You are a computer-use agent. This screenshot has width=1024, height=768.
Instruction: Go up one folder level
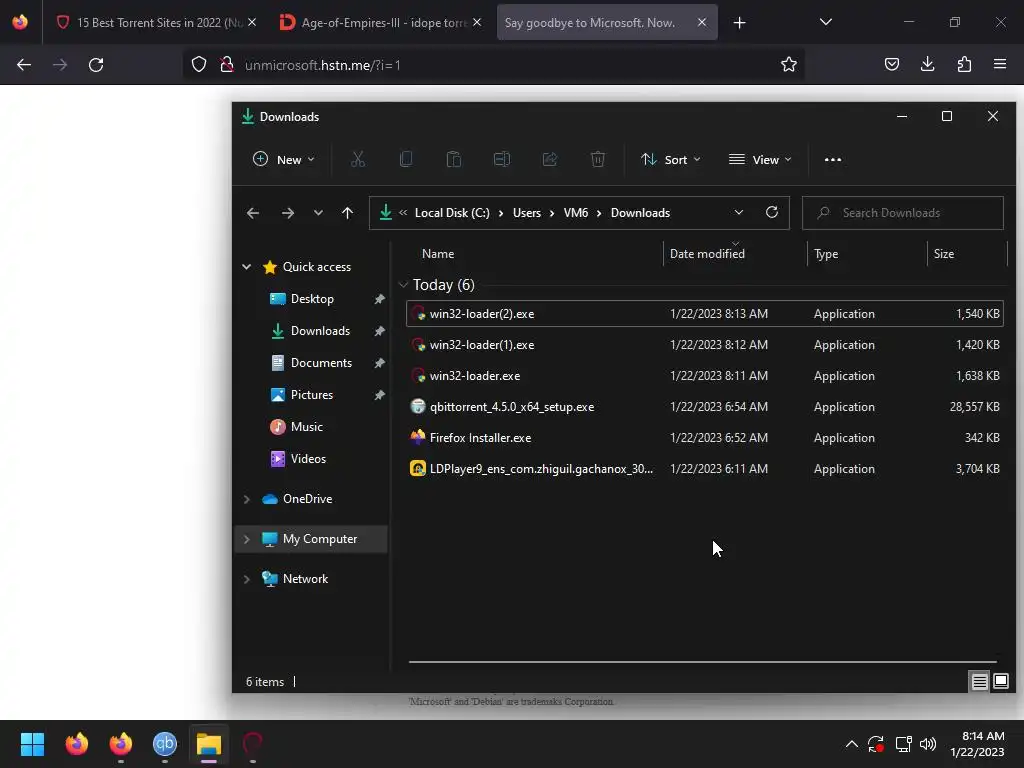(x=347, y=213)
